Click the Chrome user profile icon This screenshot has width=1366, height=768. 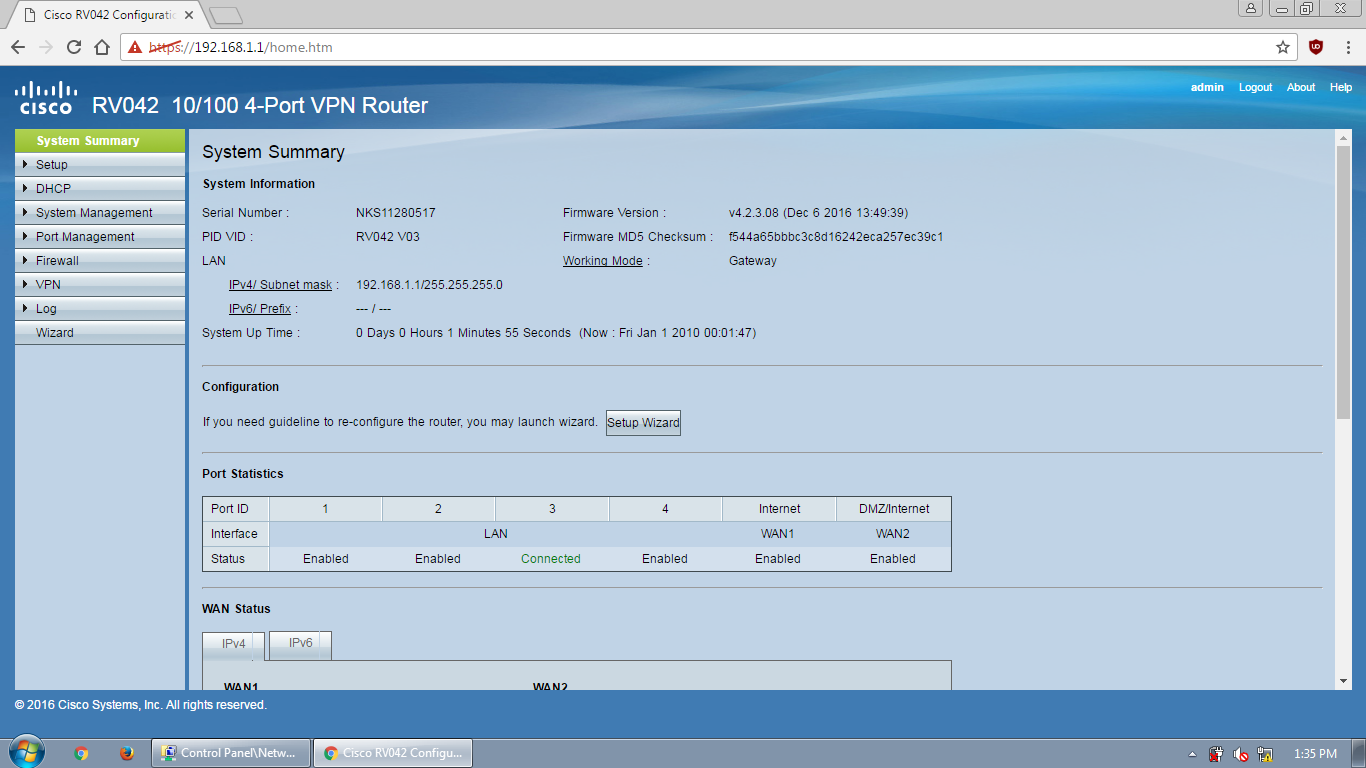click(1251, 8)
